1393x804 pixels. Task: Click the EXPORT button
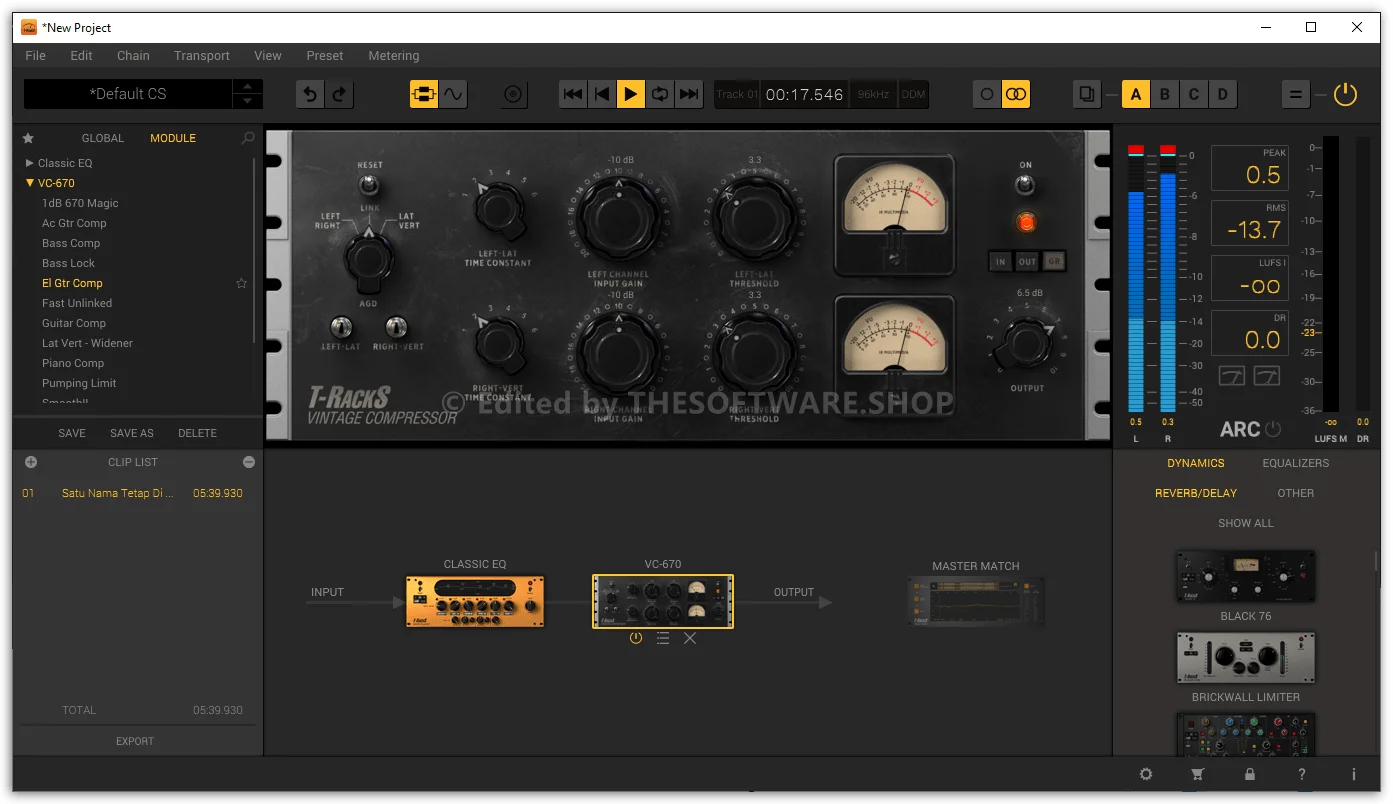pos(135,741)
